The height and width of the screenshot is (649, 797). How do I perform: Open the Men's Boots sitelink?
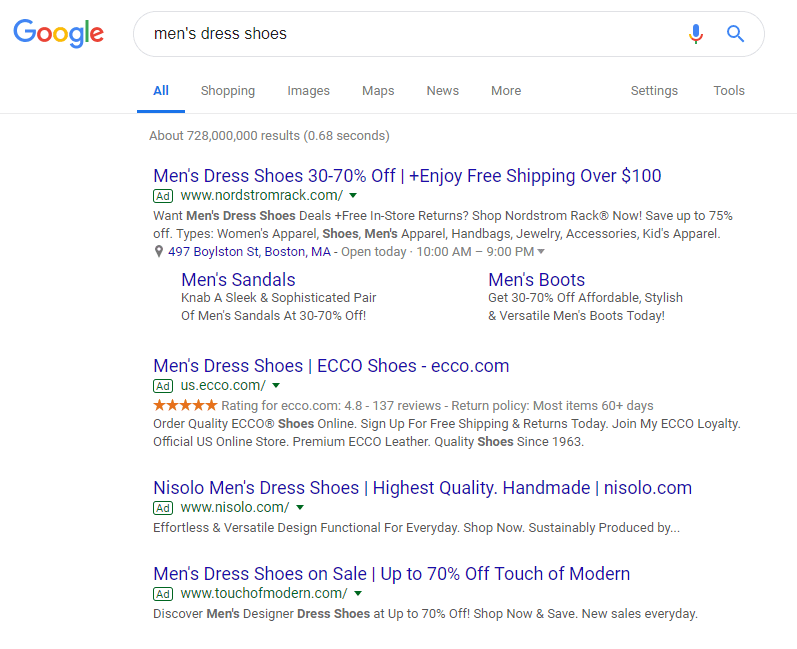[537, 280]
